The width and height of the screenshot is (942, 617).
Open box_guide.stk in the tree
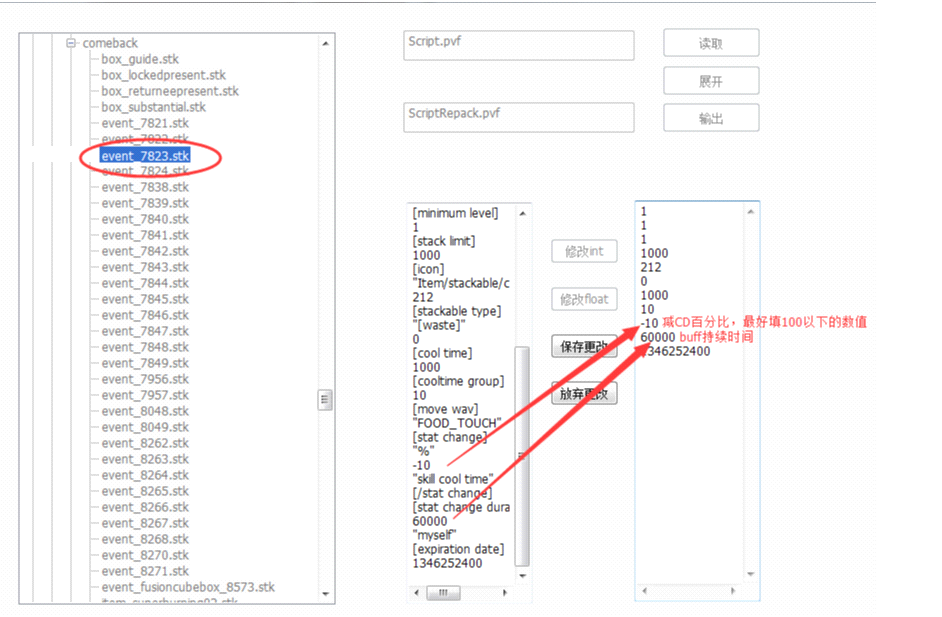[x=140, y=59]
